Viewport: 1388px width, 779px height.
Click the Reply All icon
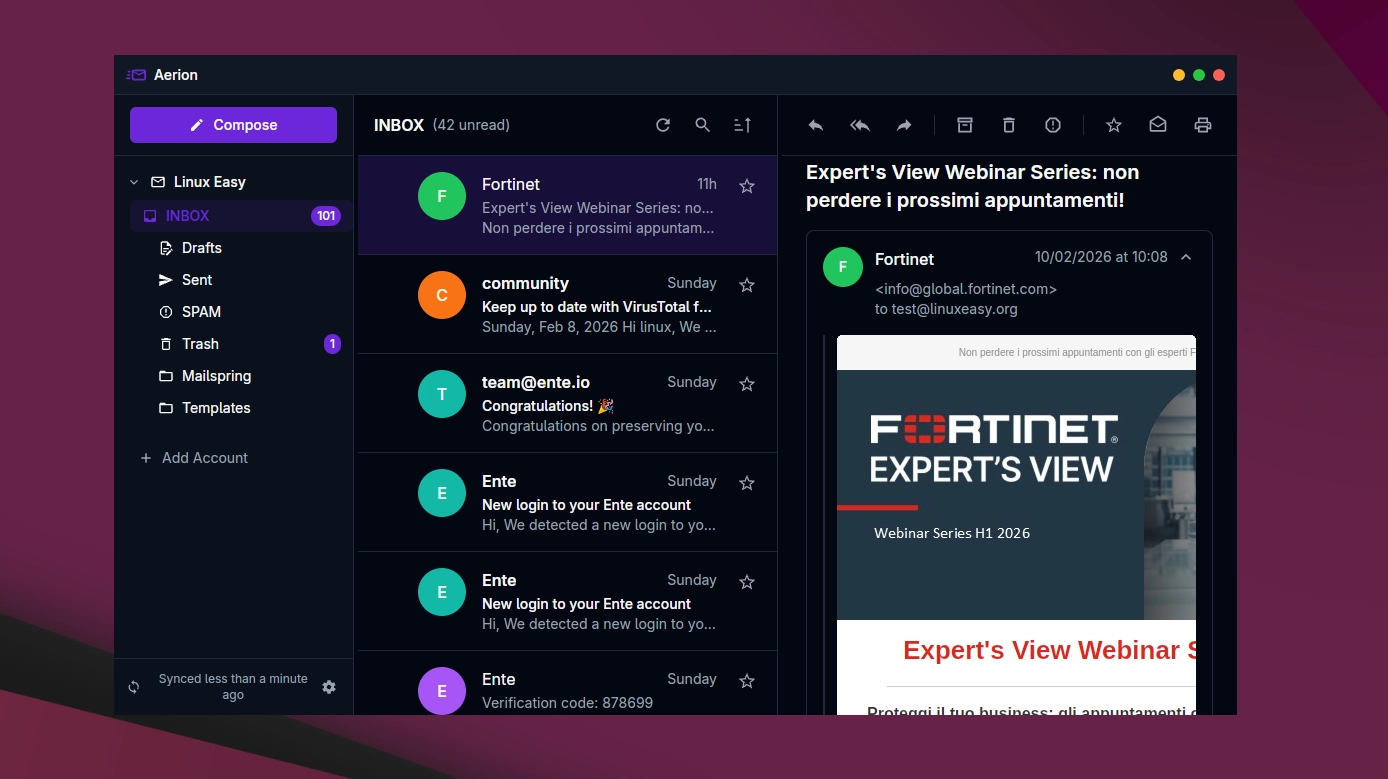[x=859, y=125]
